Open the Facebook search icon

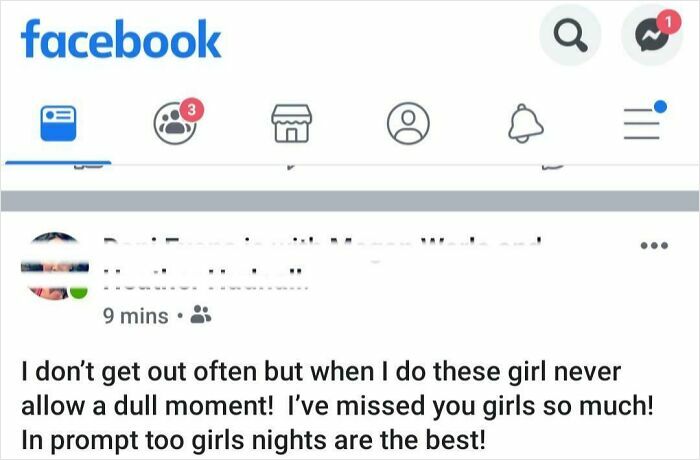(571, 37)
